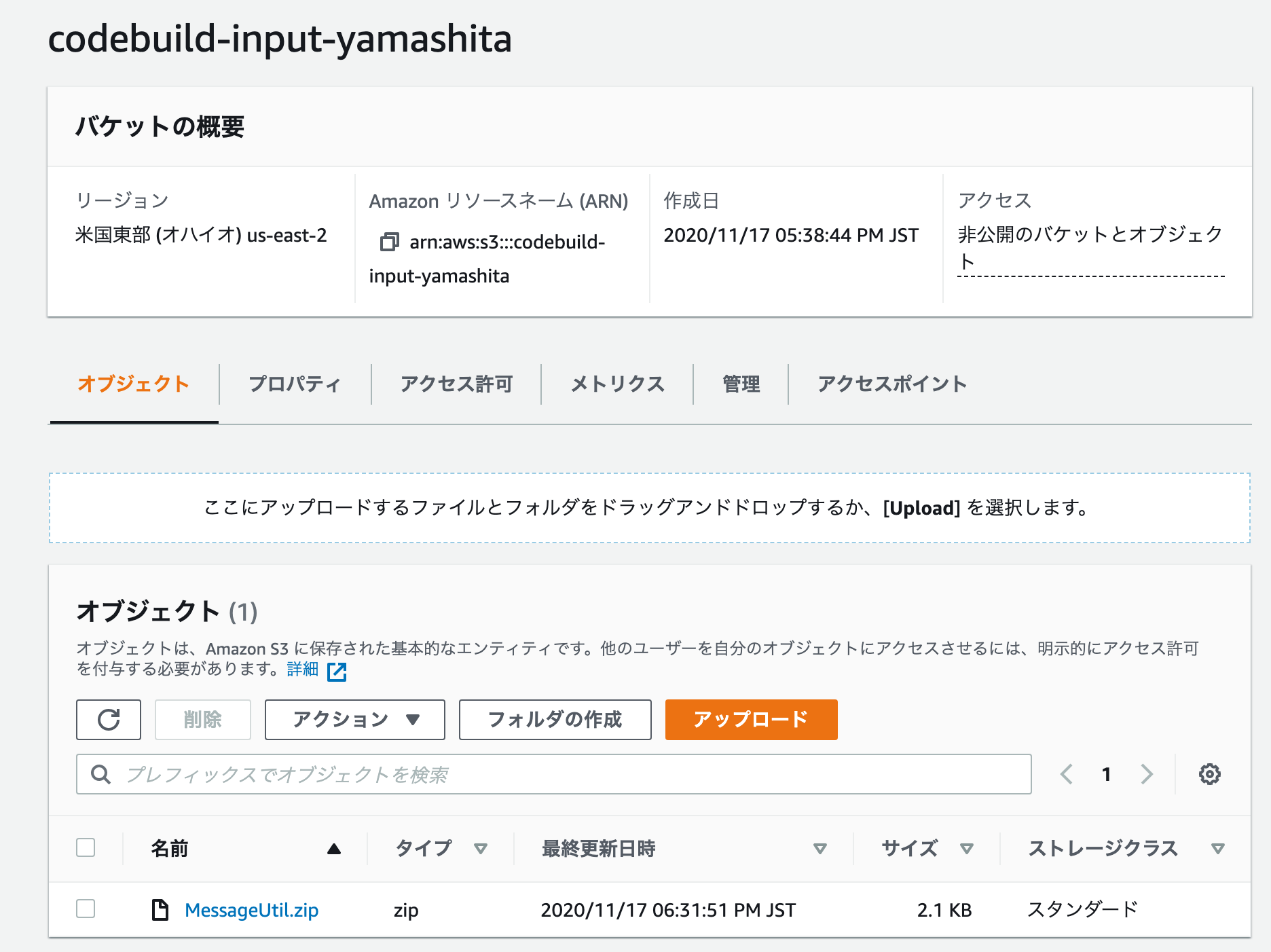Click the region text us-east-2

(287, 235)
